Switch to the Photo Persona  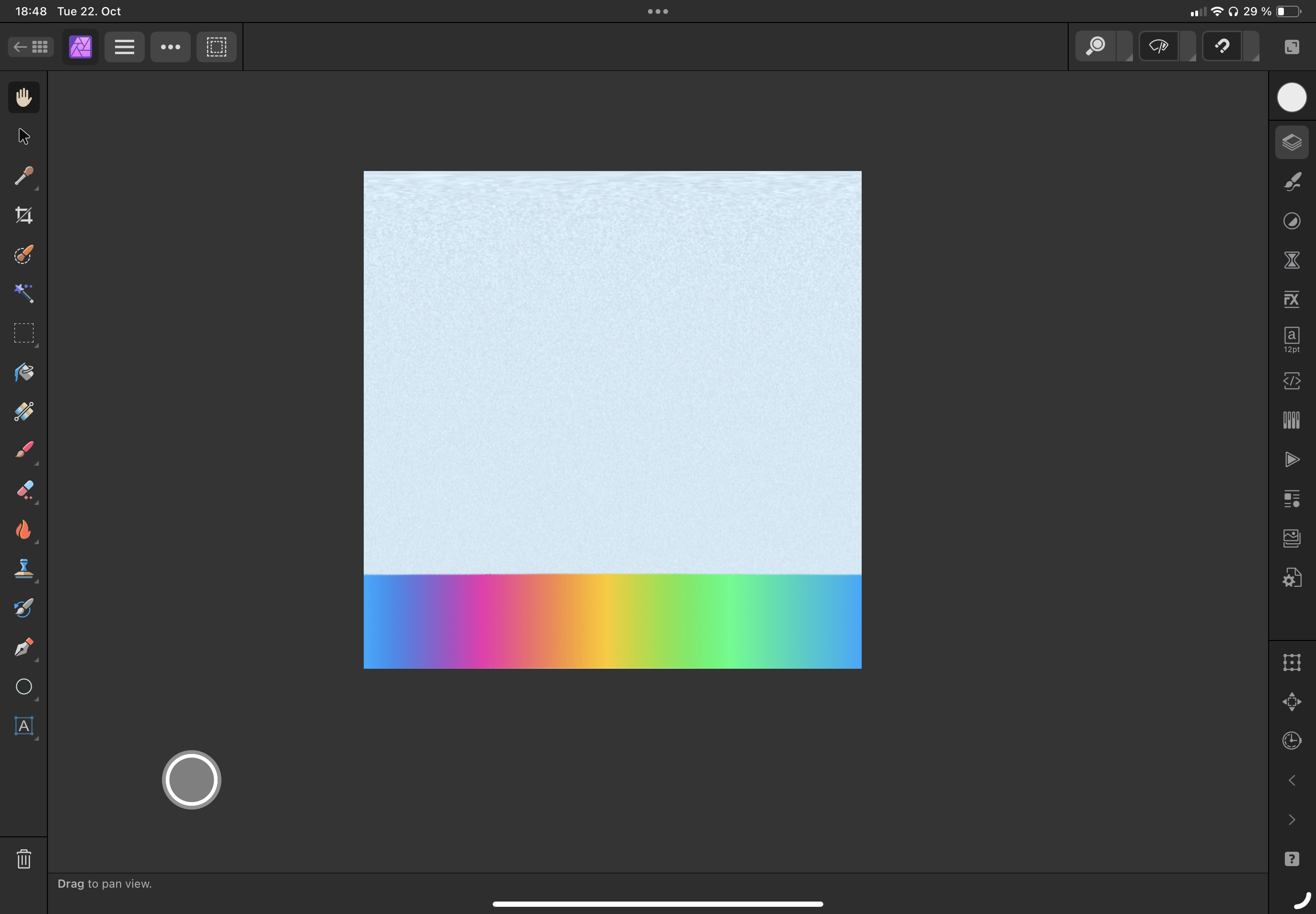click(x=80, y=47)
